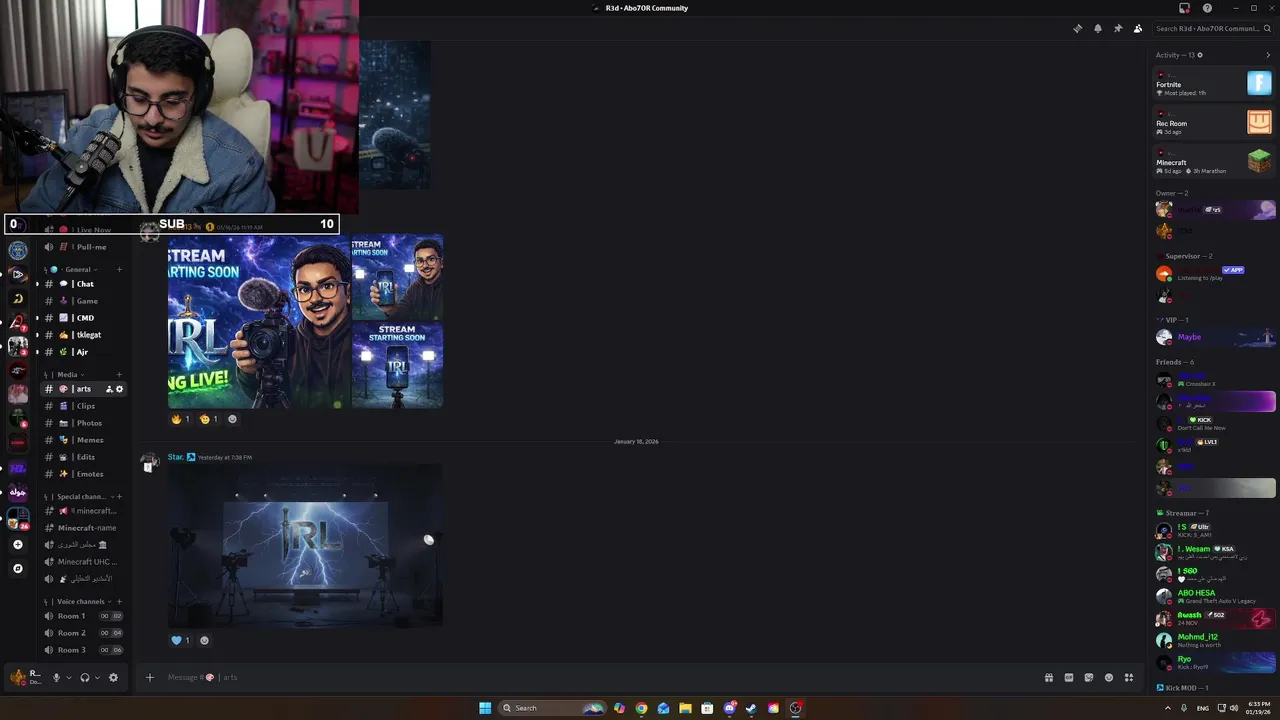Open User Settings gear
Screen dimensions: 1280x720
113,677
